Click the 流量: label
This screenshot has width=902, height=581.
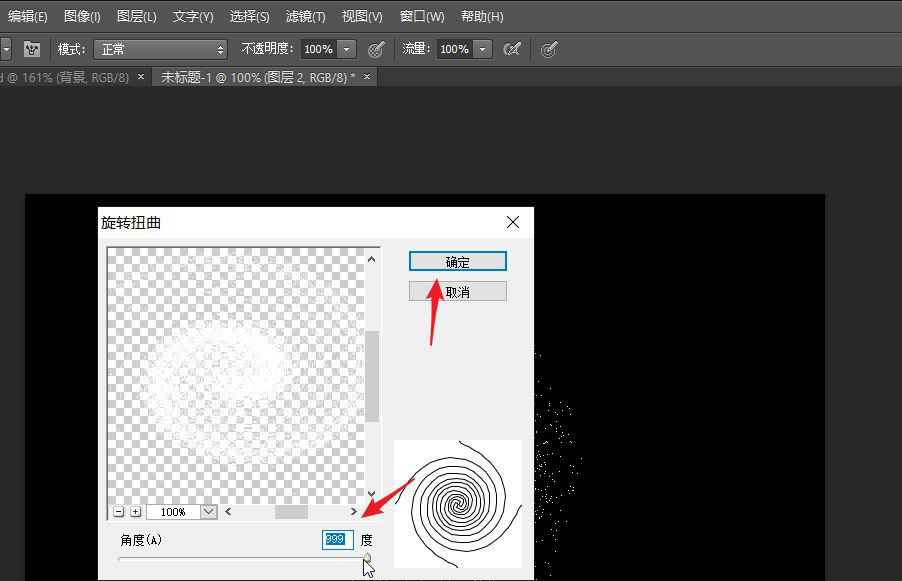[417, 49]
